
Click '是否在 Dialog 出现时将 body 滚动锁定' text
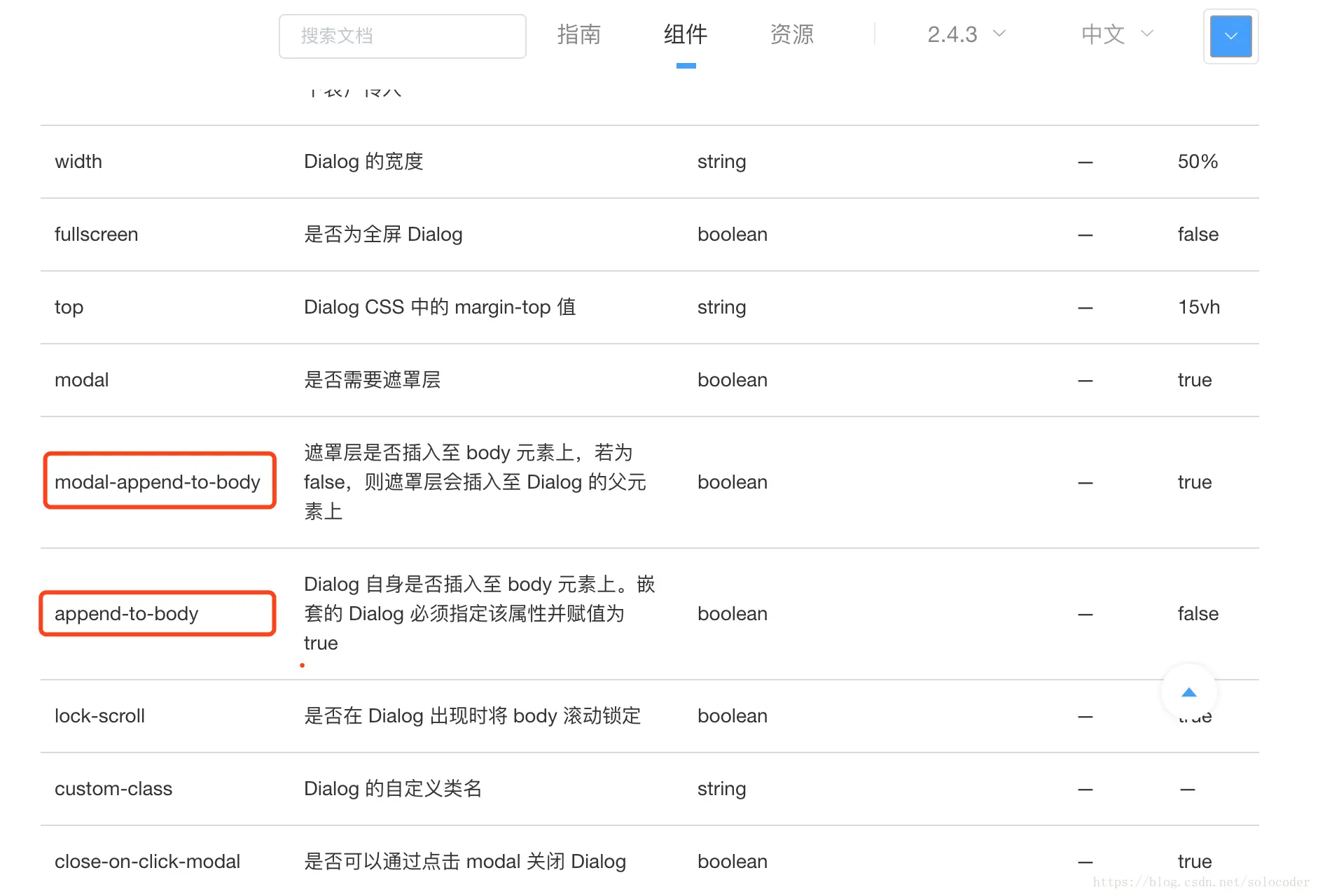(x=473, y=716)
